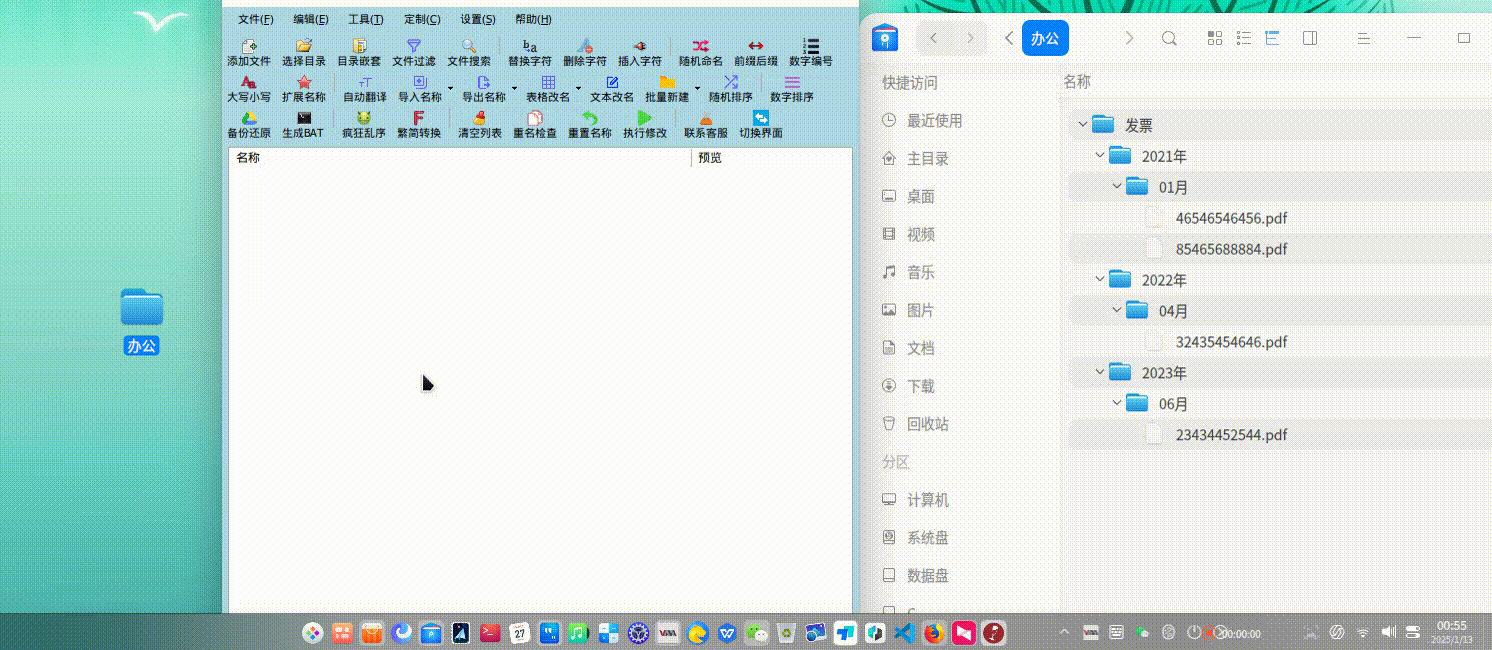Viewport: 1492px width, 650px height.
Task: Open Firefox from the taskbar
Action: (934, 632)
